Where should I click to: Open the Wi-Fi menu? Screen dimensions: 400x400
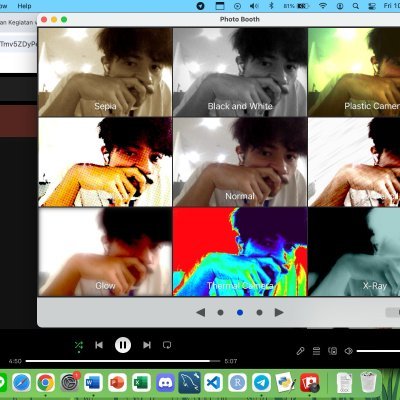pos(322,6)
